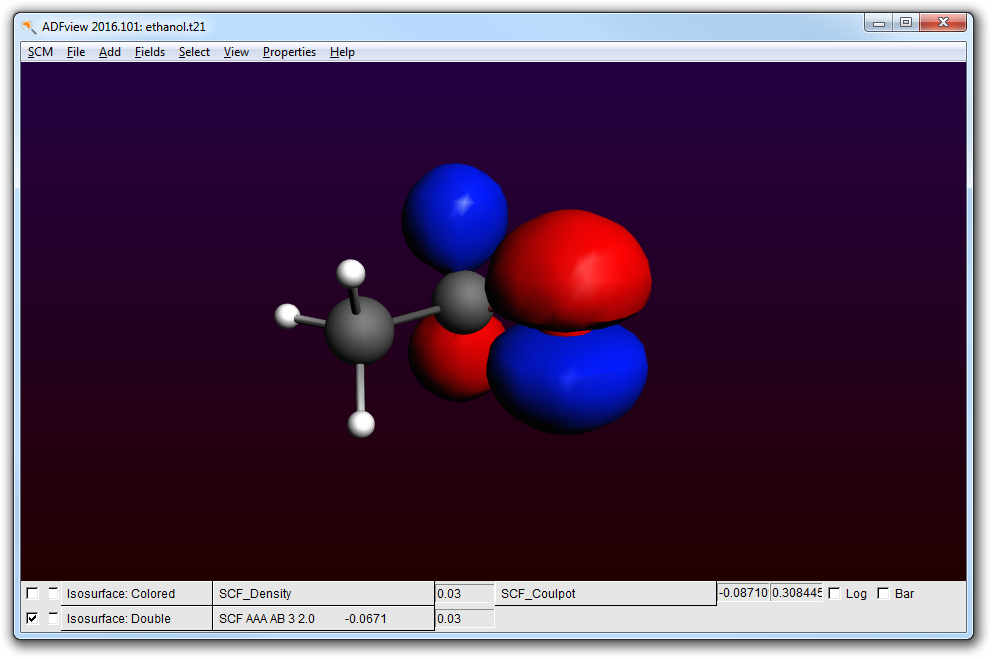Image resolution: width=992 pixels, height=659 pixels.
Task: Close the ADFview window
Action: click(x=943, y=23)
